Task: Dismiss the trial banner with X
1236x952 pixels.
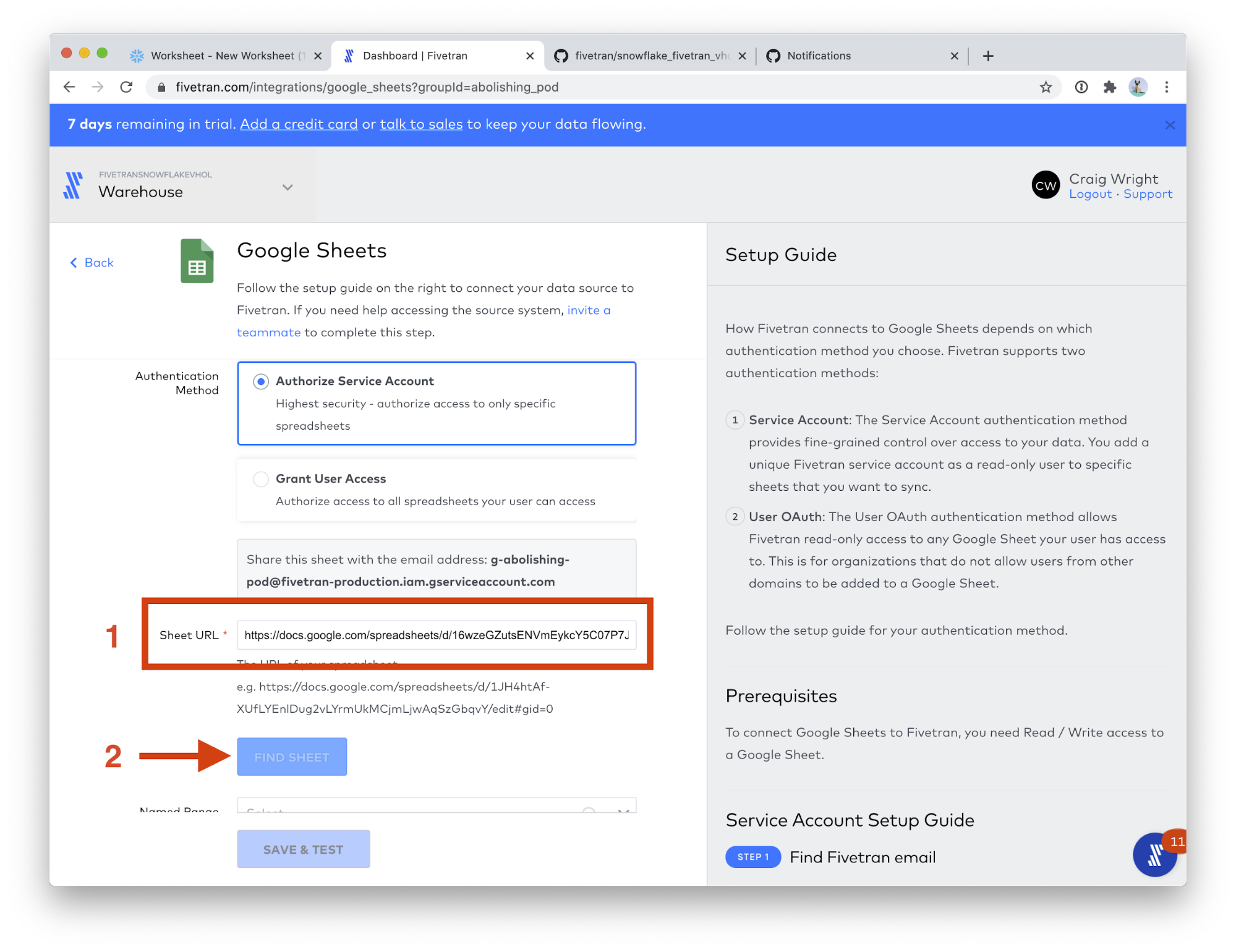Action: click(1169, 125)
